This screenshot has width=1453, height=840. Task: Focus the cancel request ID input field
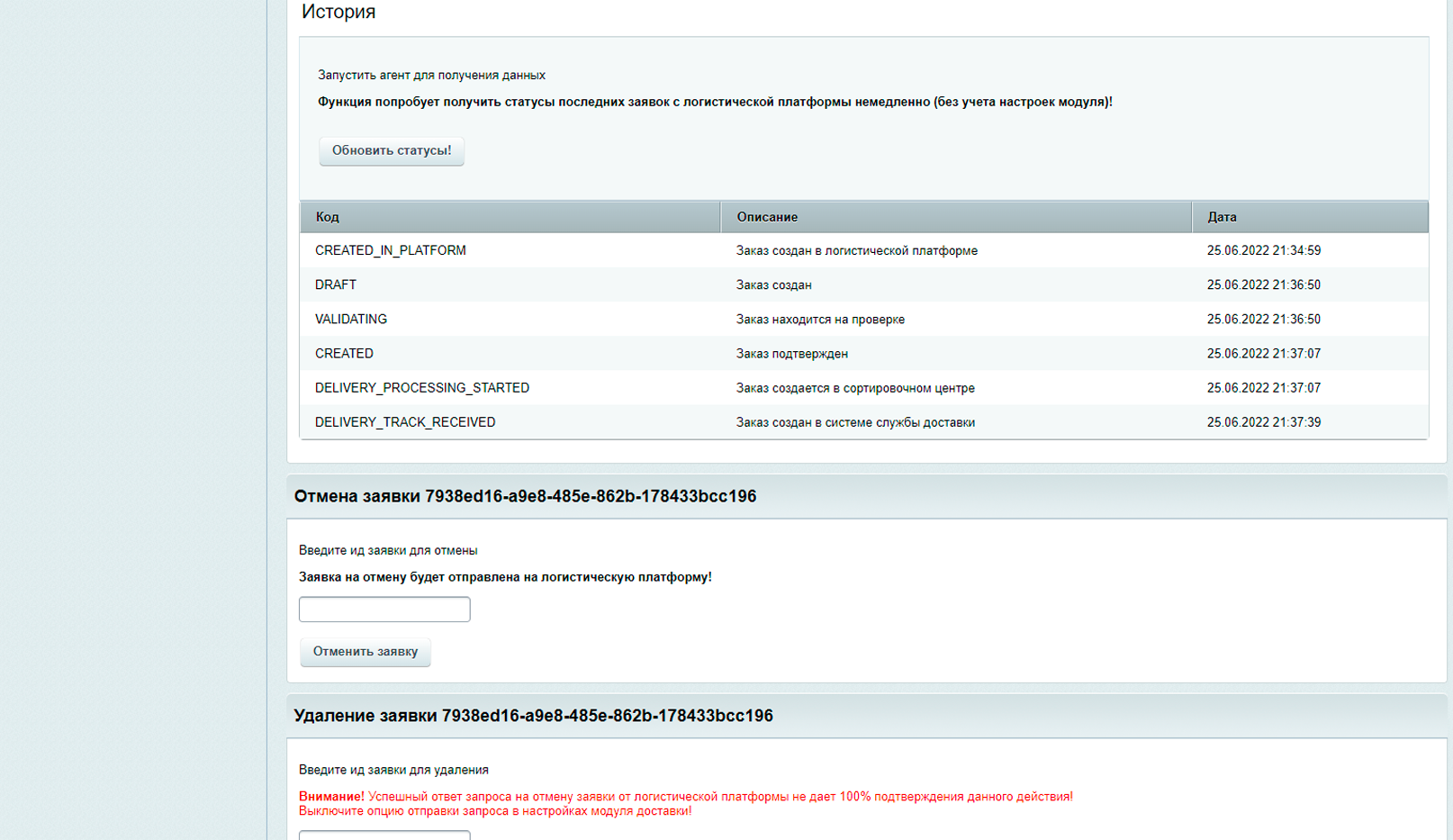(x=384, y=610)
